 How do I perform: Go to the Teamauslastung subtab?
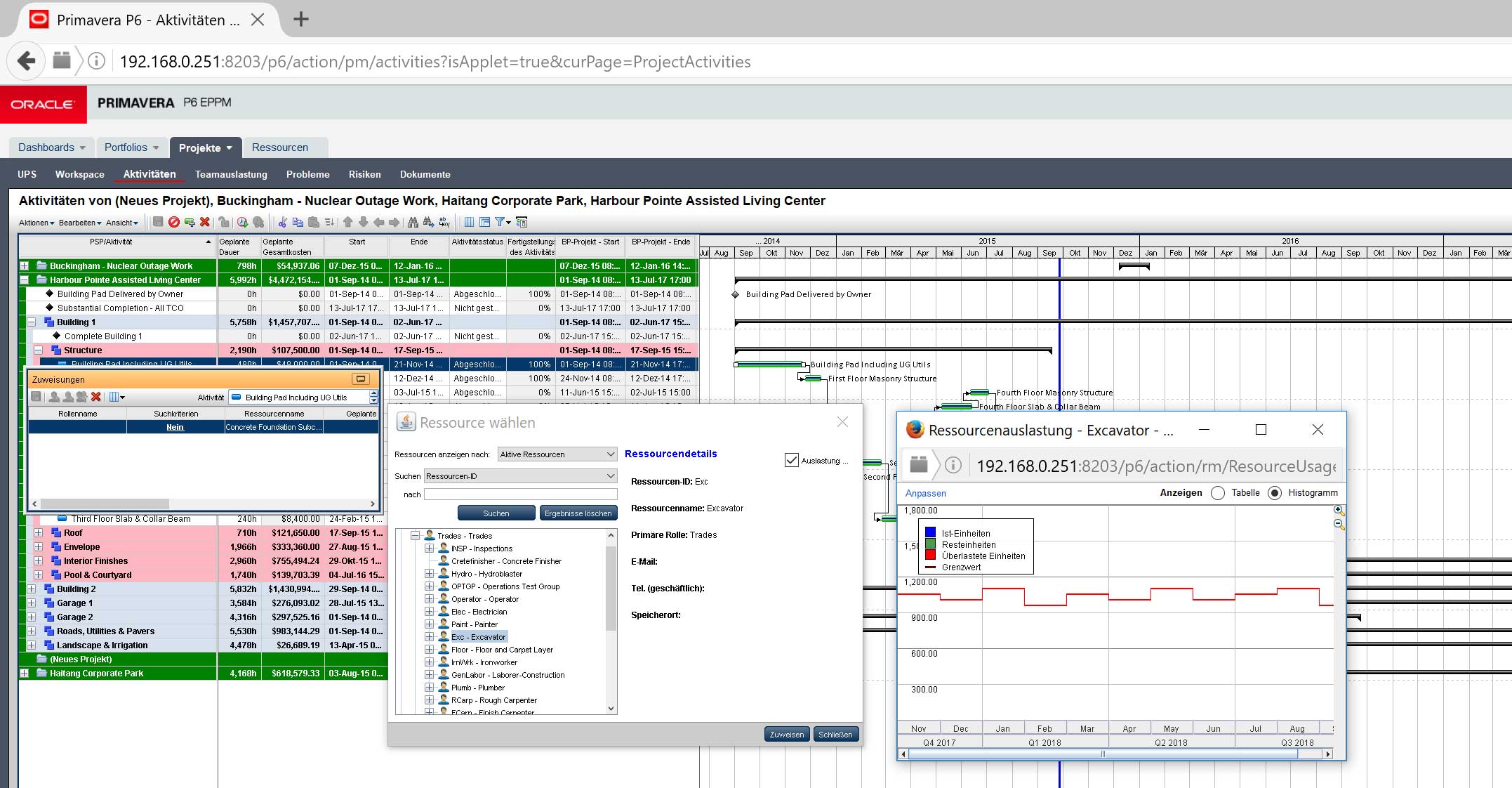231,174
